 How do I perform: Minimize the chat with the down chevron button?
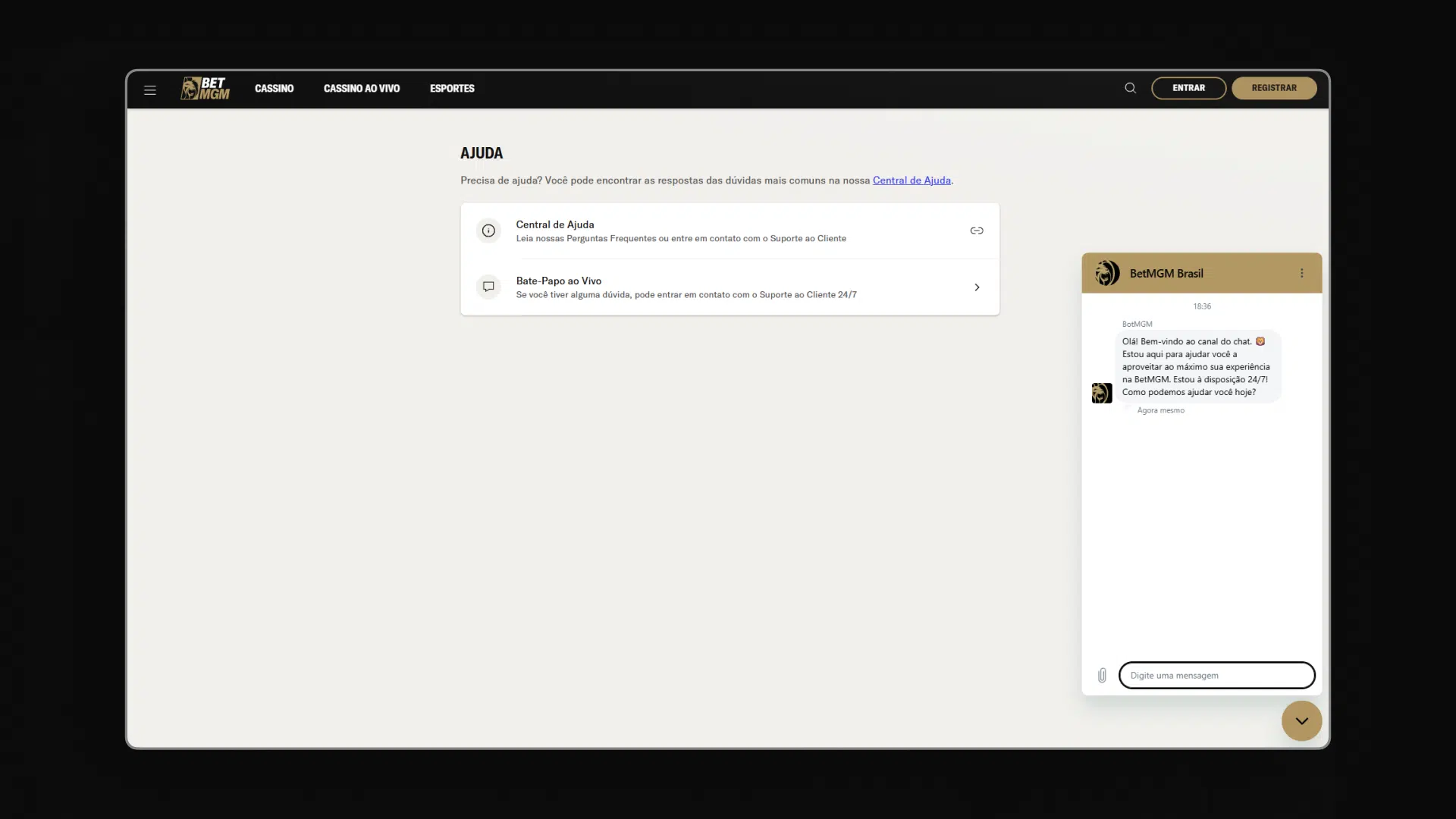(x=1301, y=720)
